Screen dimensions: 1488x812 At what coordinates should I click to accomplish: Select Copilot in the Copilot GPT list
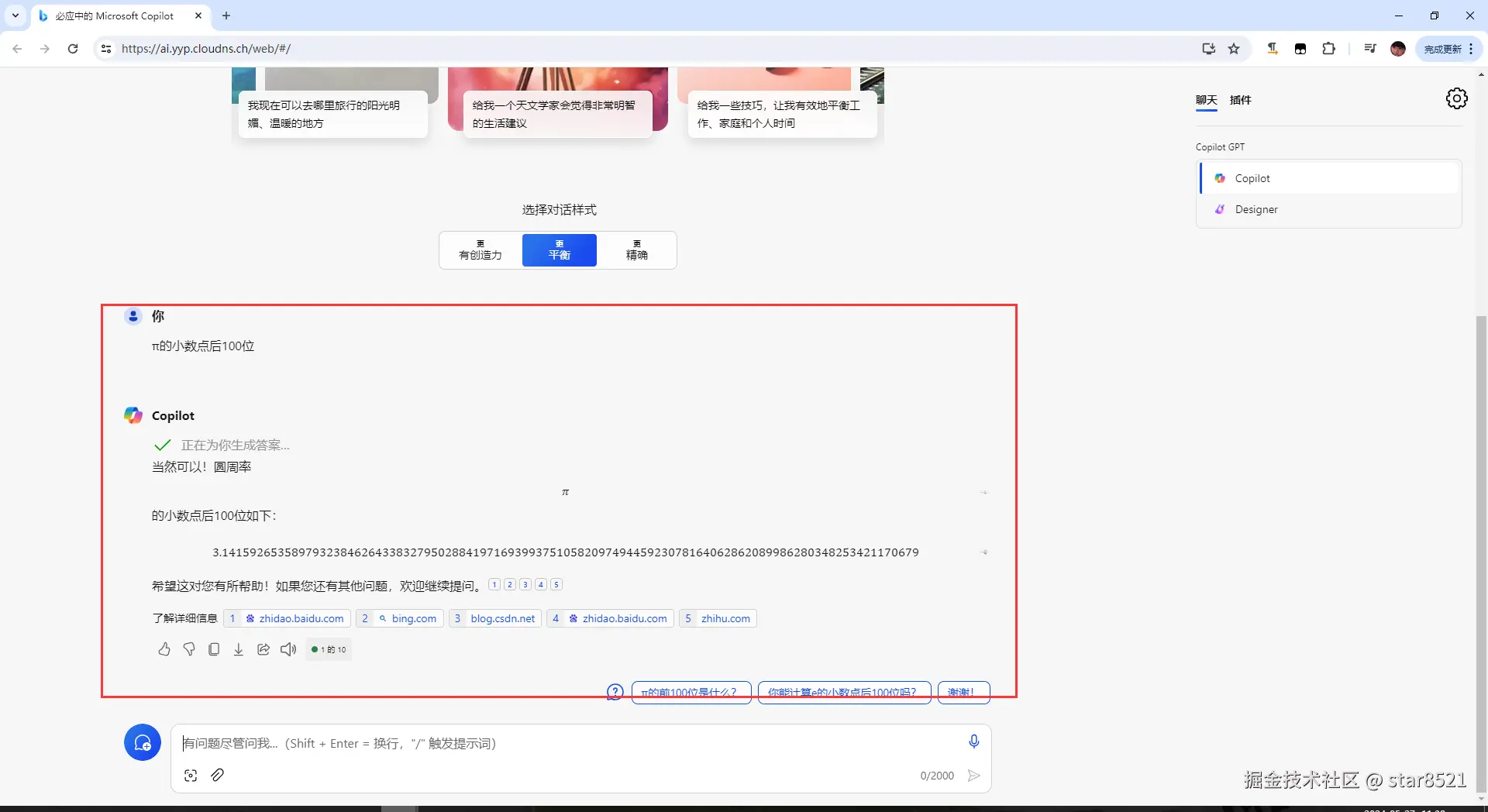[x=1330, y=178]
